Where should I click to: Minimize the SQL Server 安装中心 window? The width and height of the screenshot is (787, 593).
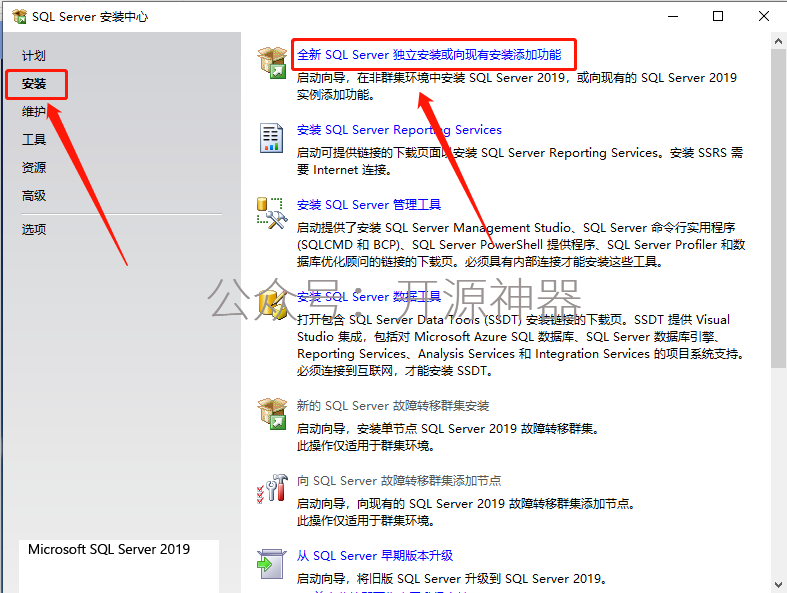(x=673, y=17)
